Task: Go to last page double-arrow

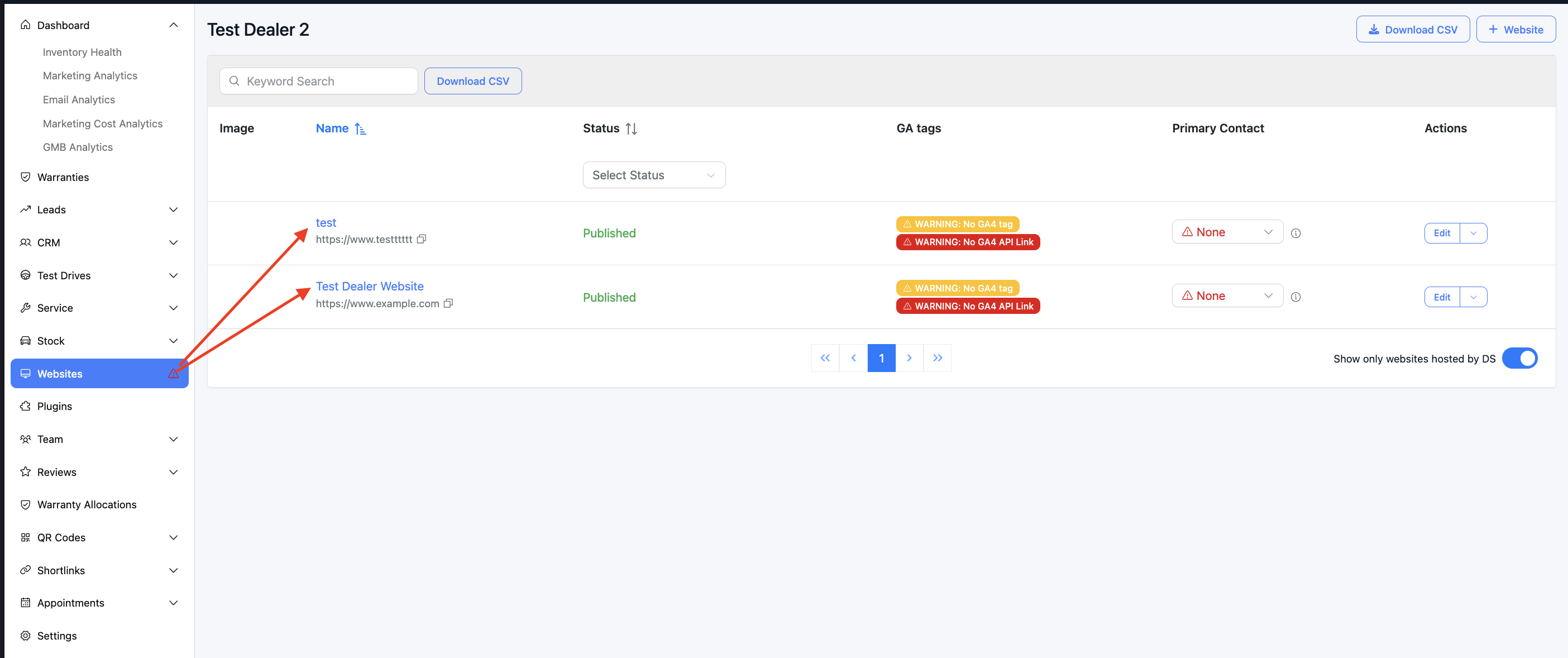Action: coord(938,358)
